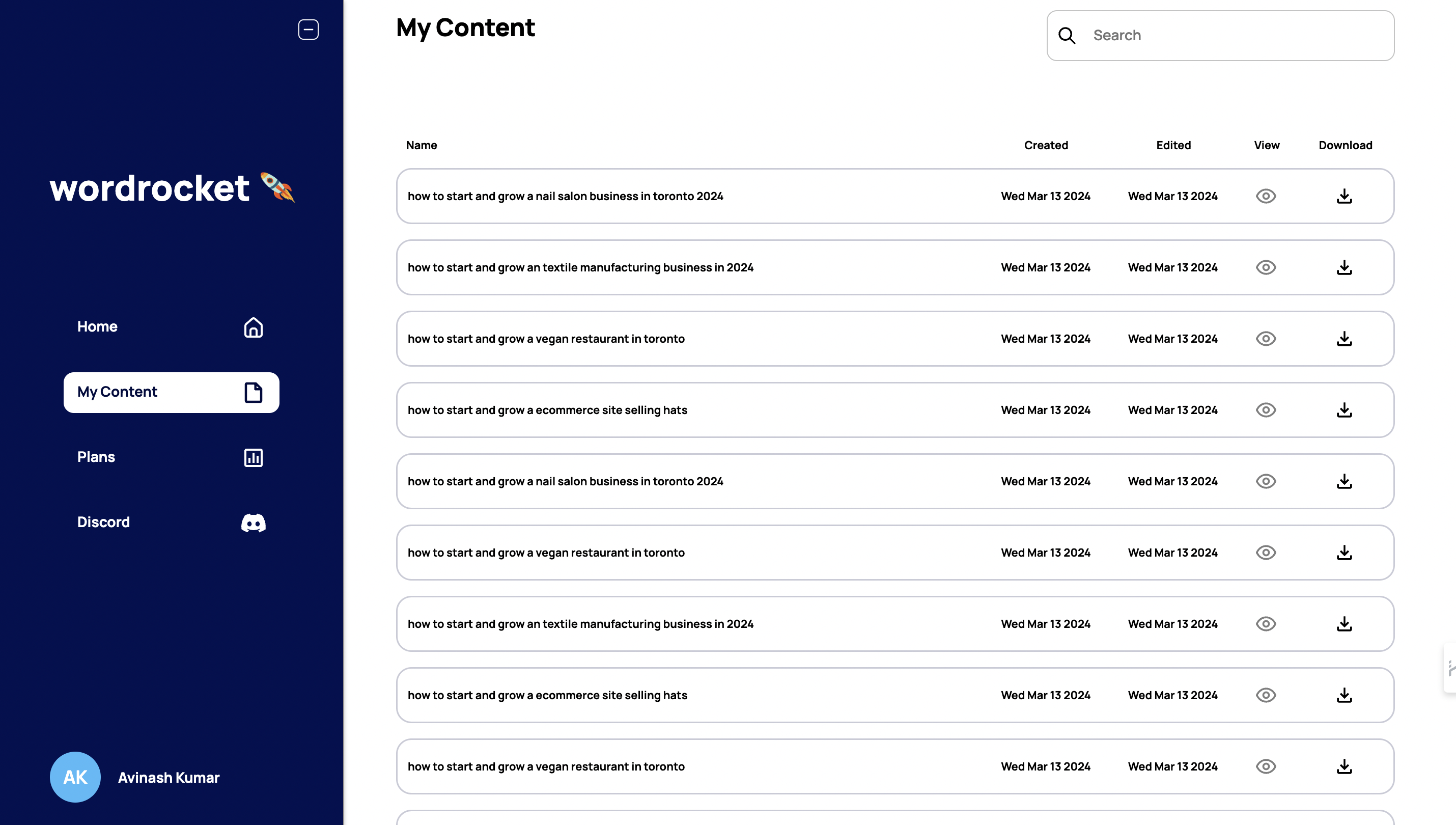
Task: Download the first nail salon article
Action: point(1344,196)
